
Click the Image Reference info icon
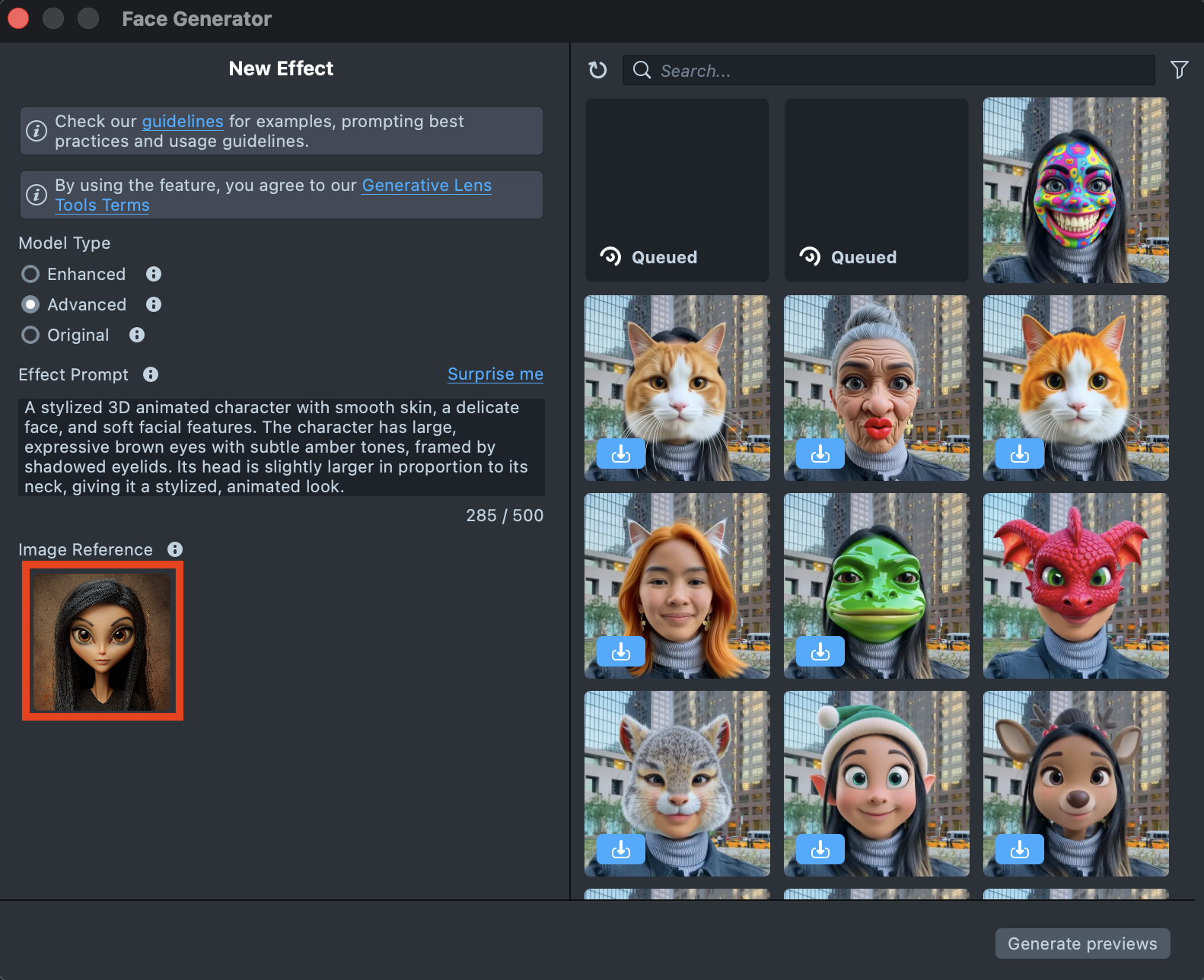tap(175, 549)
